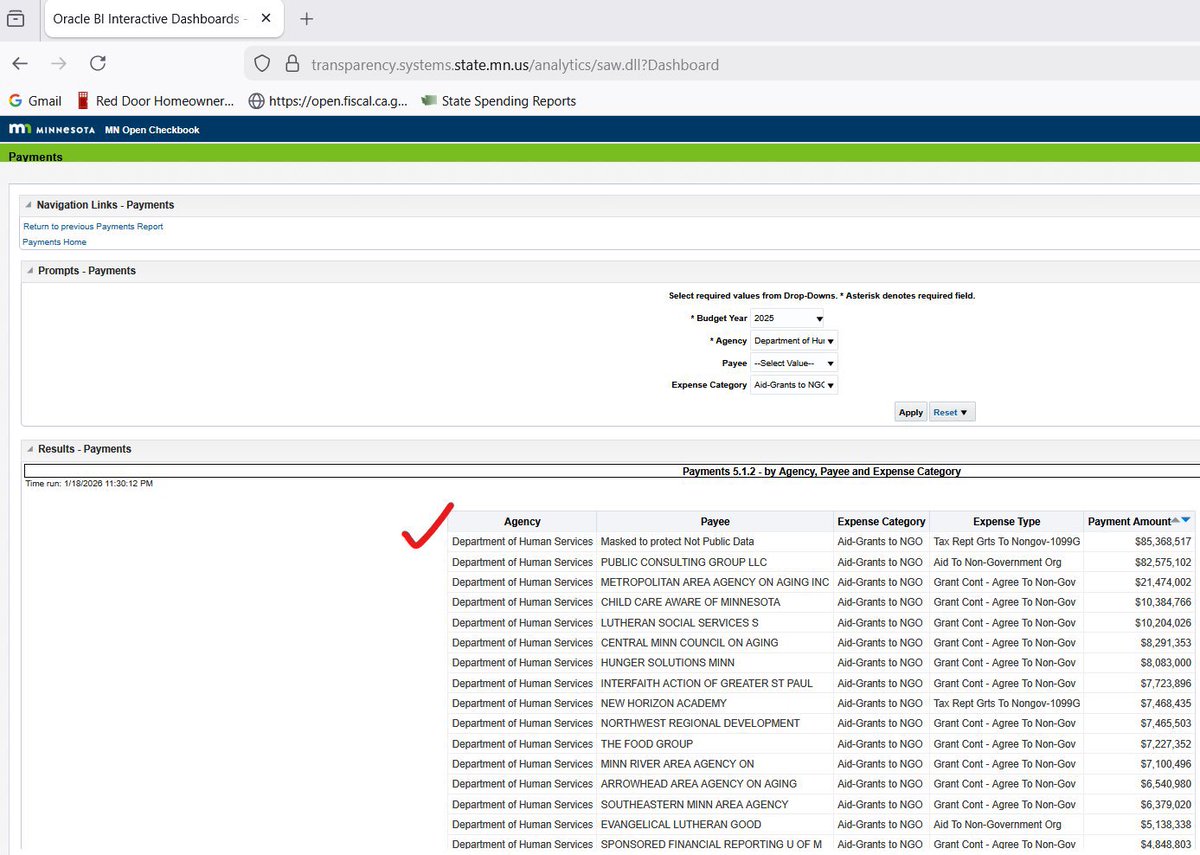Click the Agency column header
The image size is (1200, 855).
(x=522, y=521)
